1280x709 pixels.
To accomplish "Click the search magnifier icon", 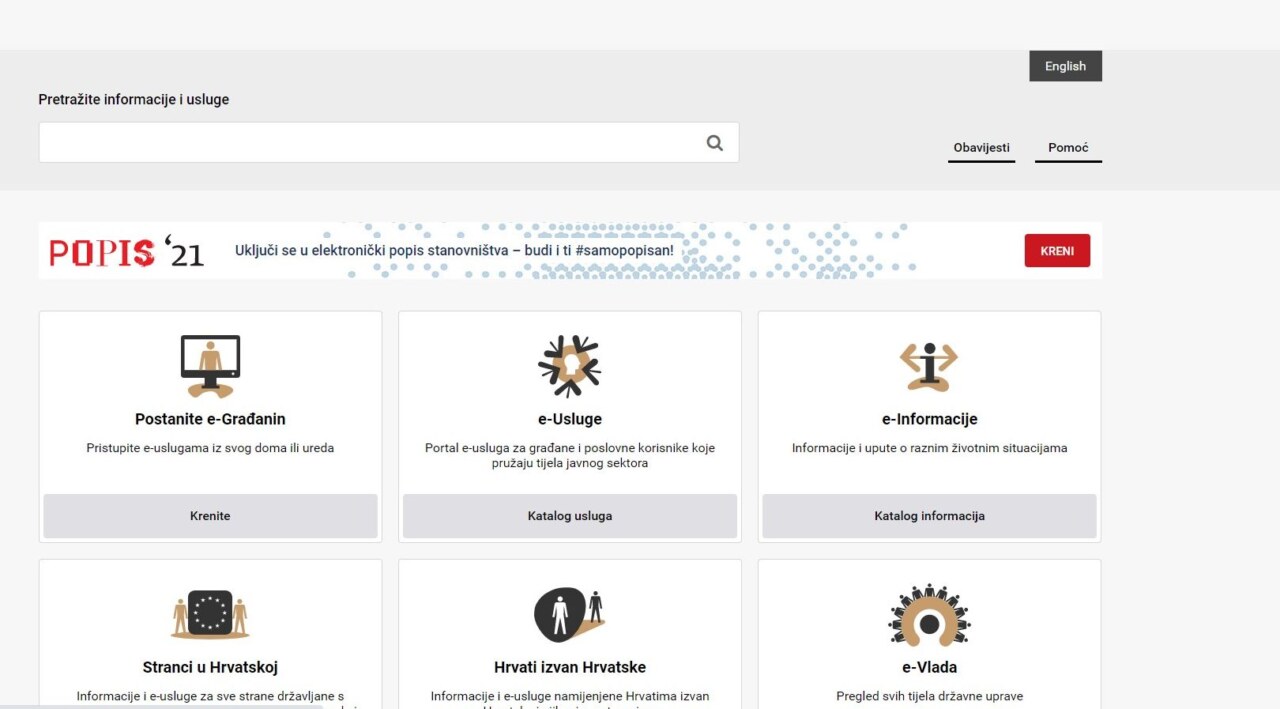I will (x=714, y=143).
